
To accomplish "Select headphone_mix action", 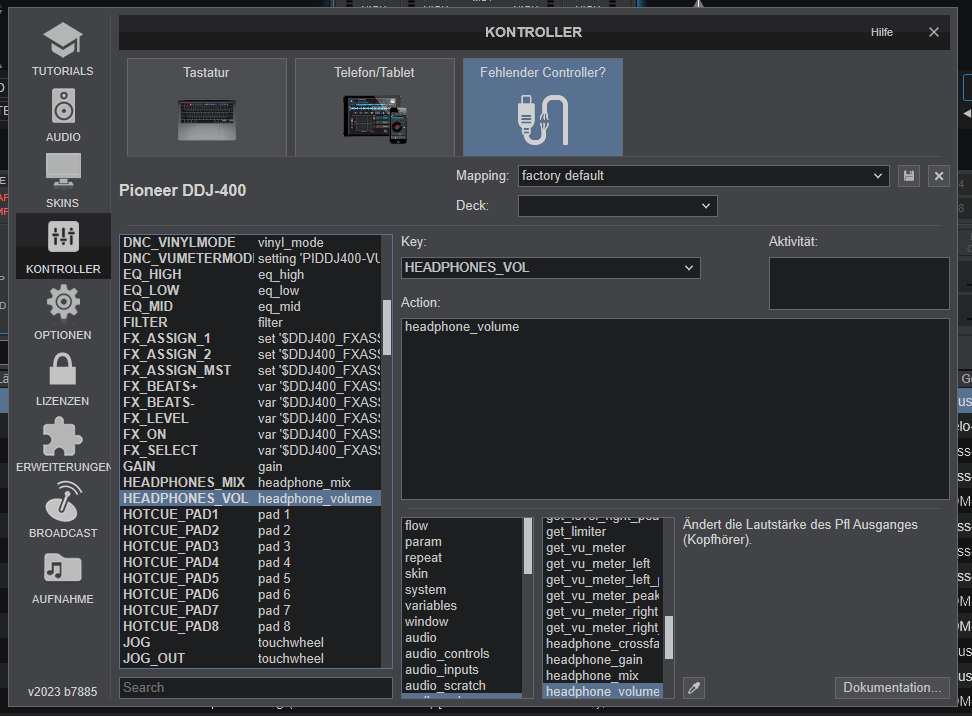I will tap(603, 676).
